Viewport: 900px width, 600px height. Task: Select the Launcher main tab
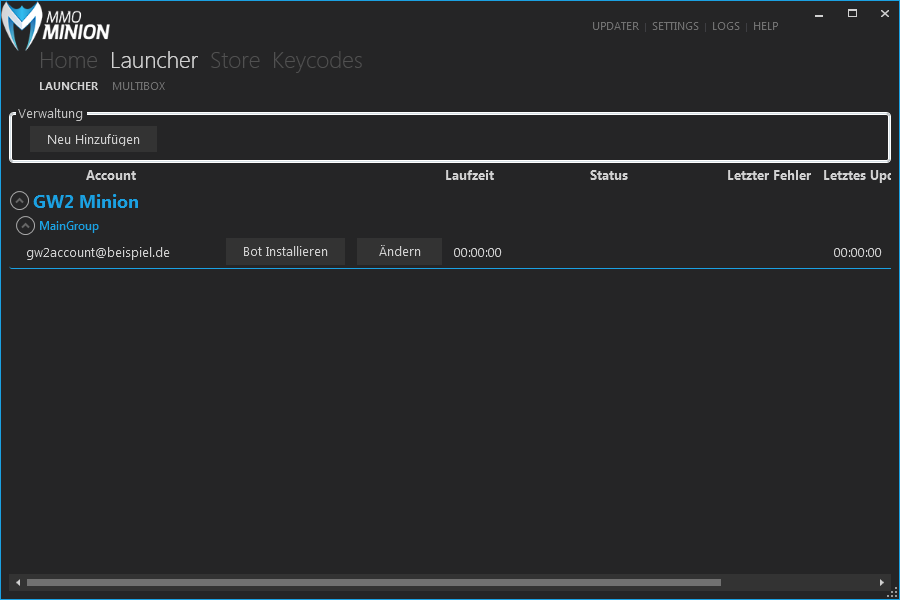[154, 61]
